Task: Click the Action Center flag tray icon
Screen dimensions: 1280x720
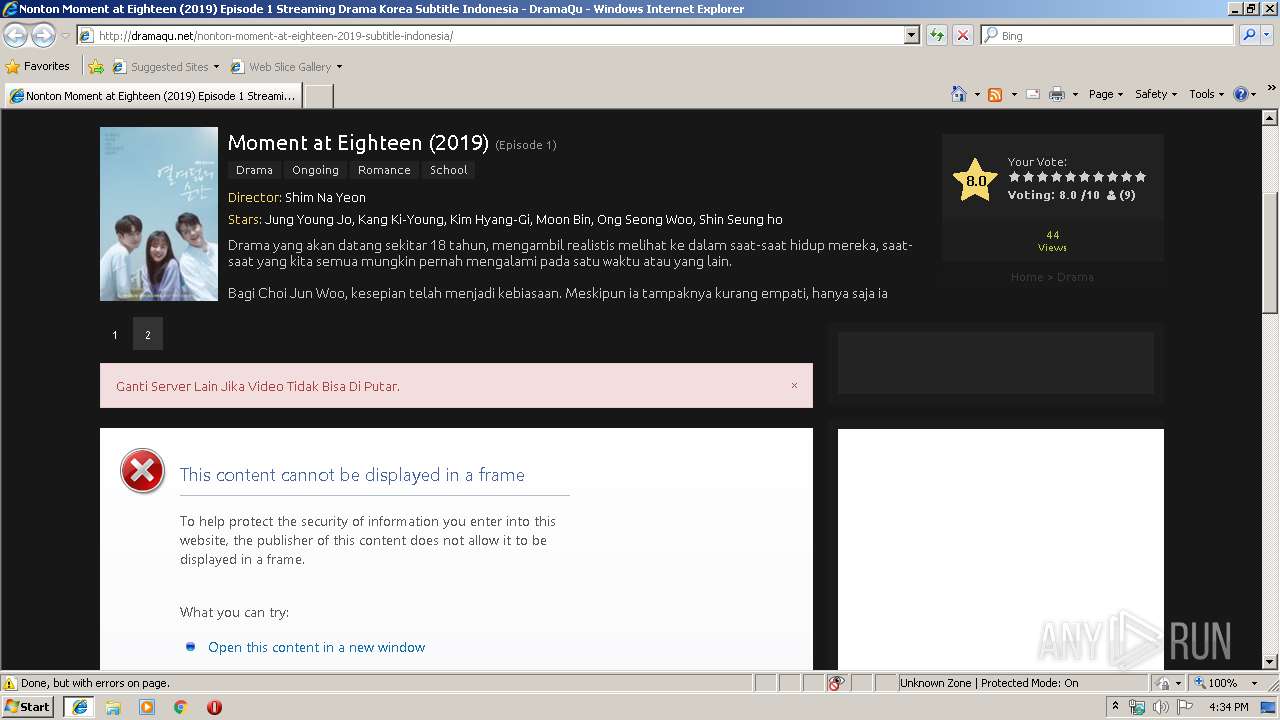Action: tap(1185, 707)
